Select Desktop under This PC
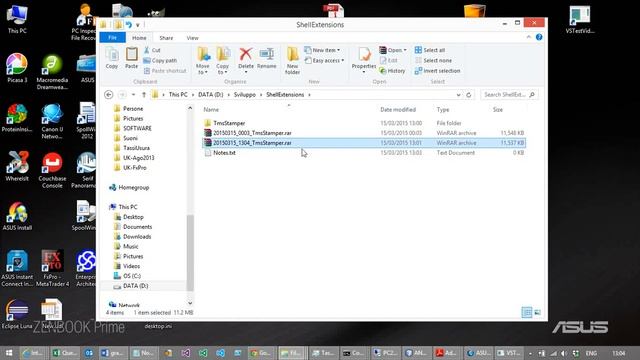 click(x=133, y=217)
